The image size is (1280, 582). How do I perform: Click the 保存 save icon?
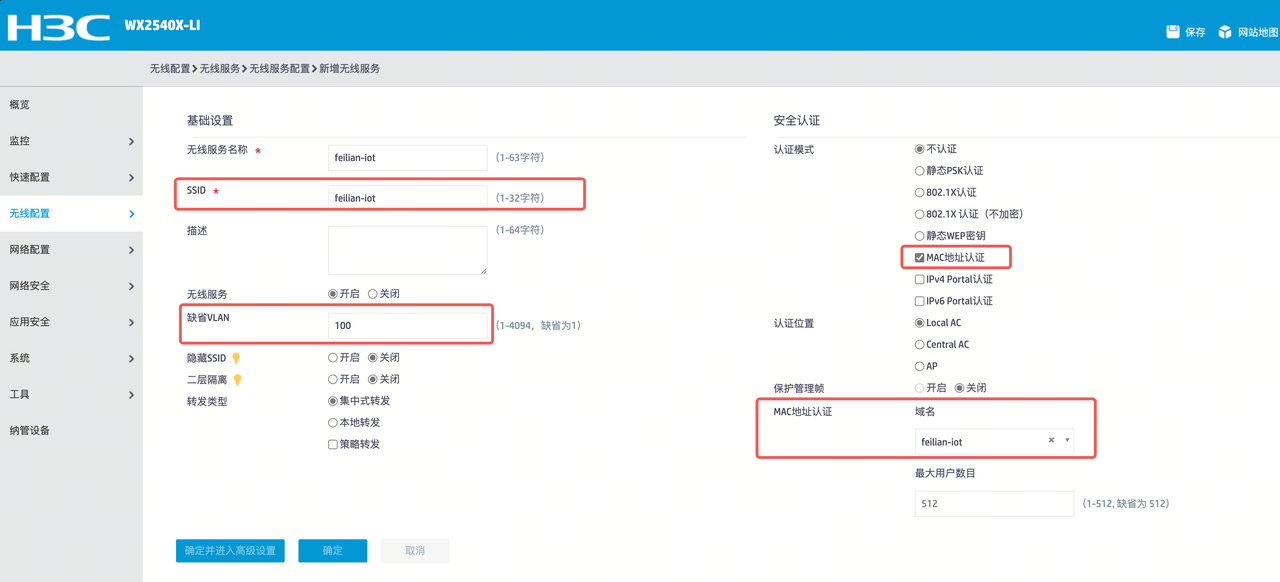coord(1173,32)
